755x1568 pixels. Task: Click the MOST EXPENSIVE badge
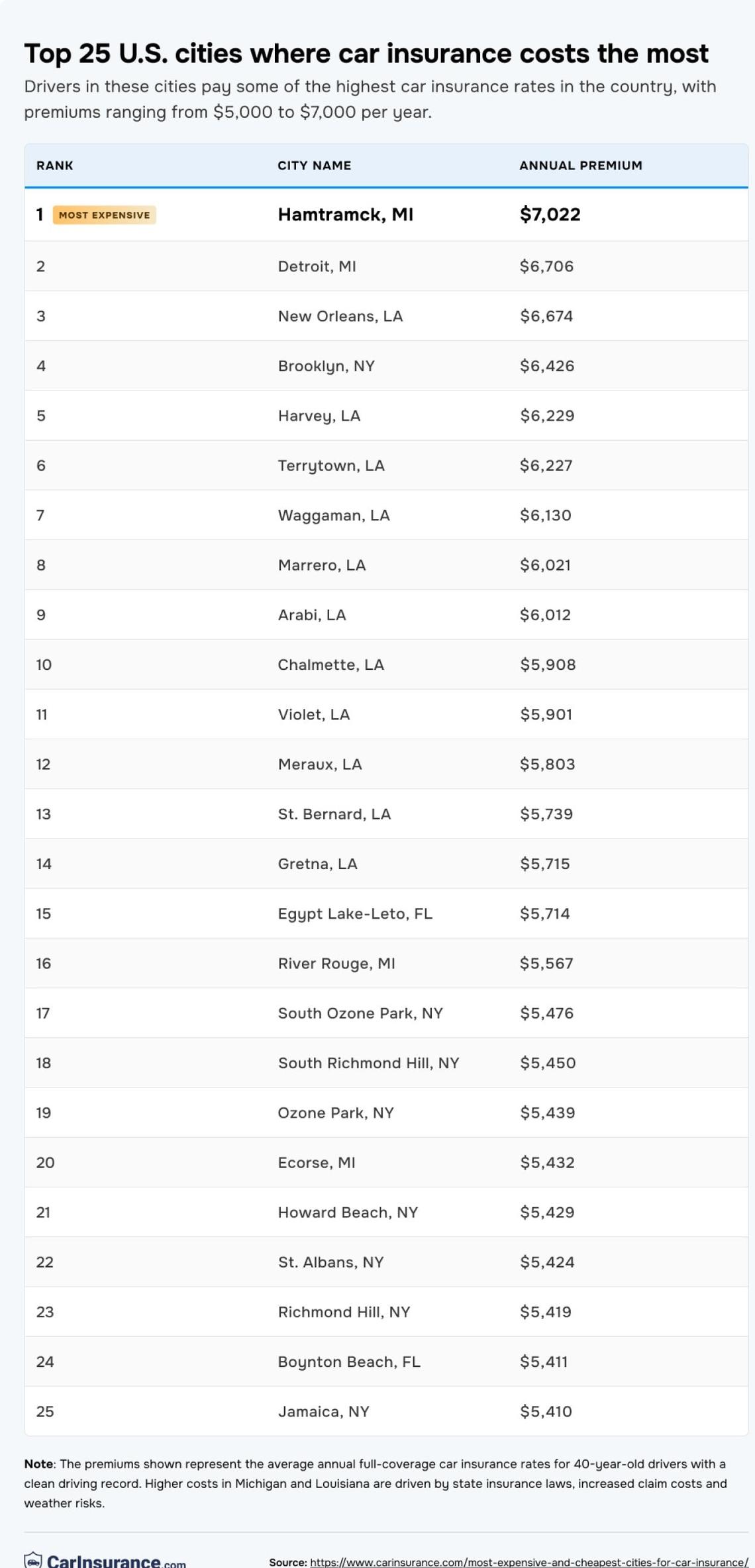tap(105, 215)
